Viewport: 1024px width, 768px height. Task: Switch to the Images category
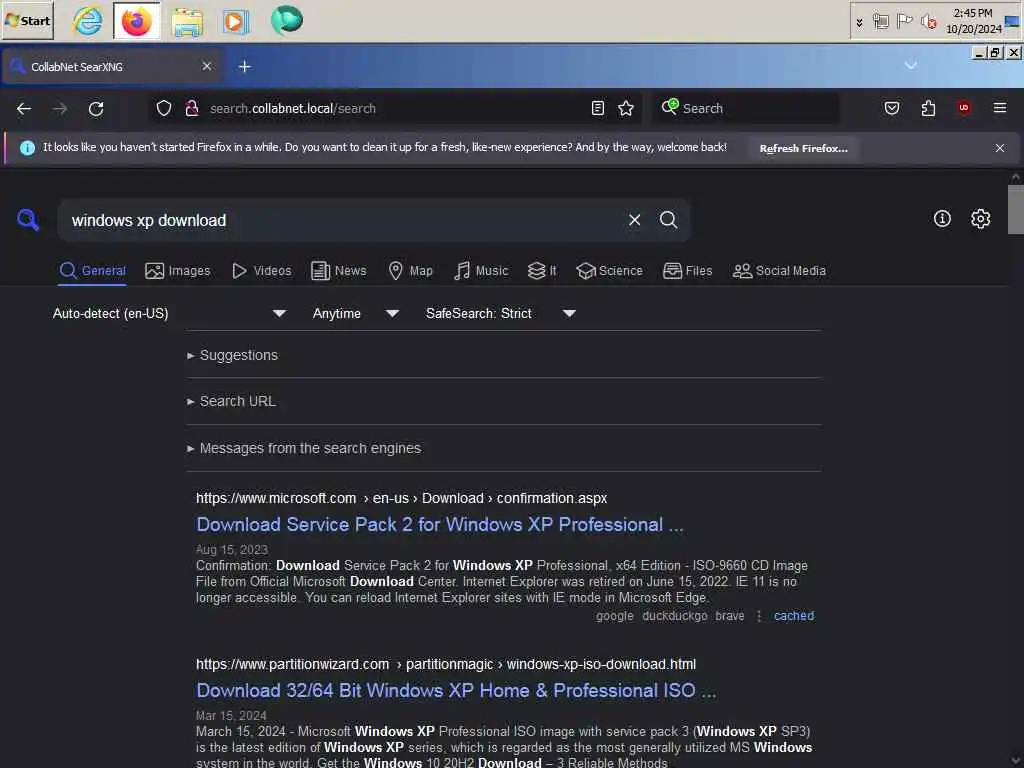[x=178, y=270]
